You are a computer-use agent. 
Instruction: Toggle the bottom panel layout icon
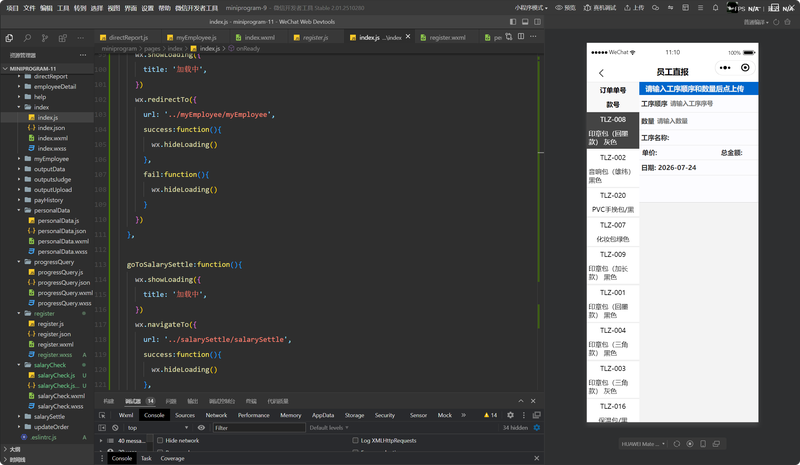[525, 22]
